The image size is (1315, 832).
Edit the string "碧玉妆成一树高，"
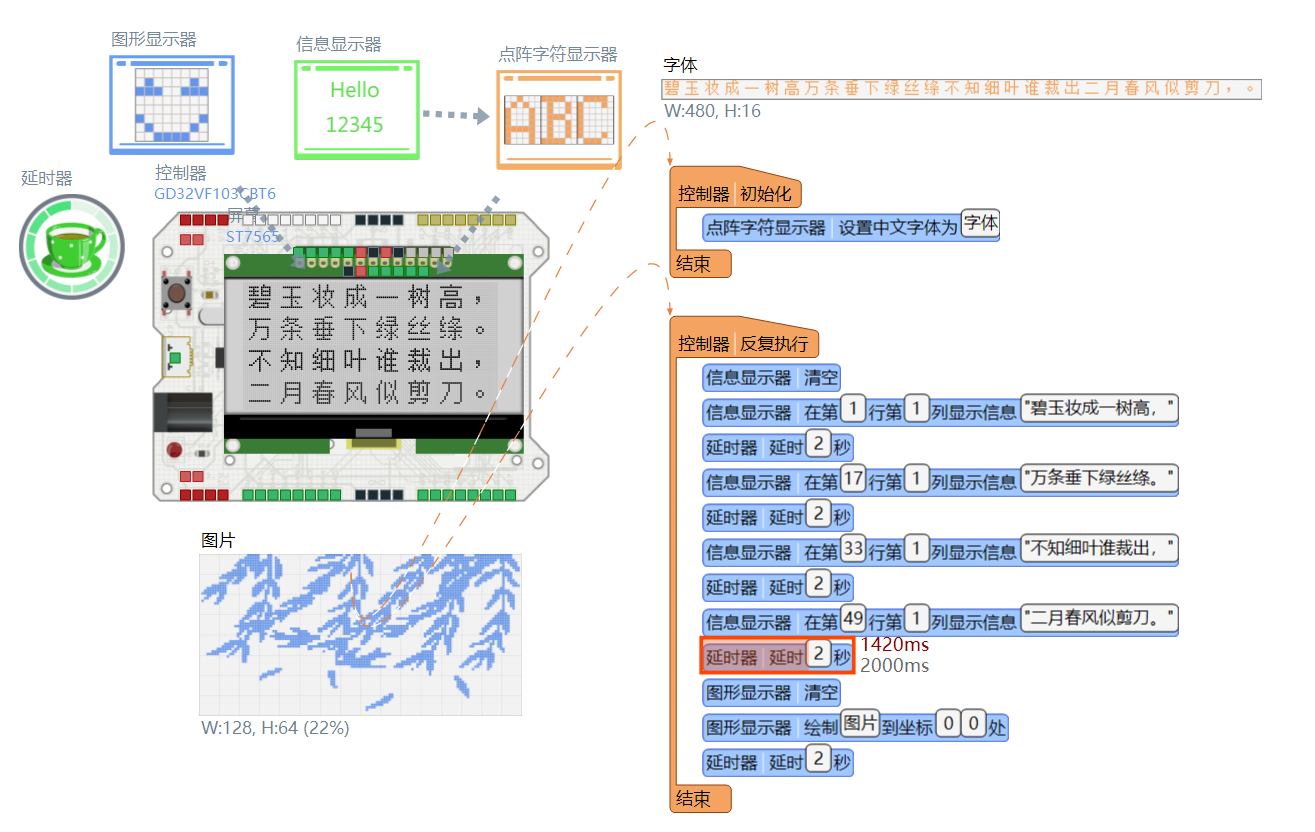1099,408
